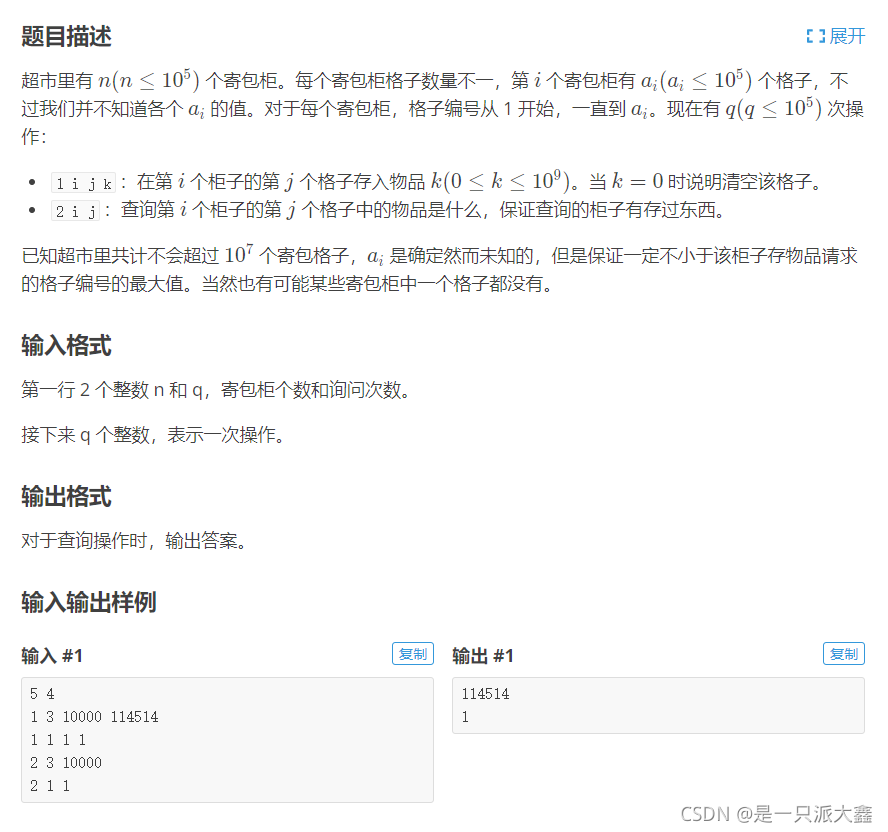The height and width of the screenshot is (832, 888).
Task: Click sample output value '1' on second line
Action: [465, 717]
